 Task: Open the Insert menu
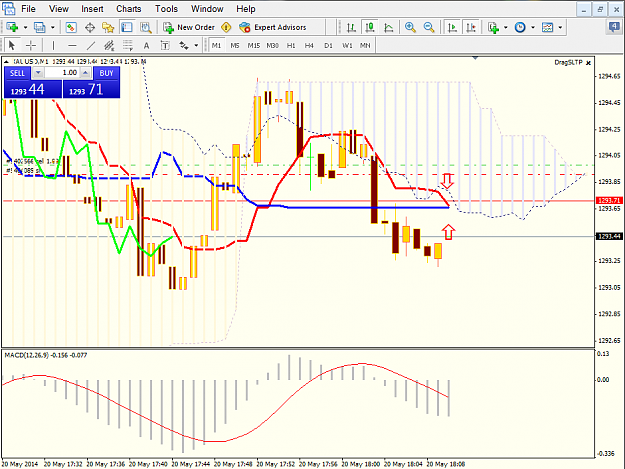pos(92,9)
